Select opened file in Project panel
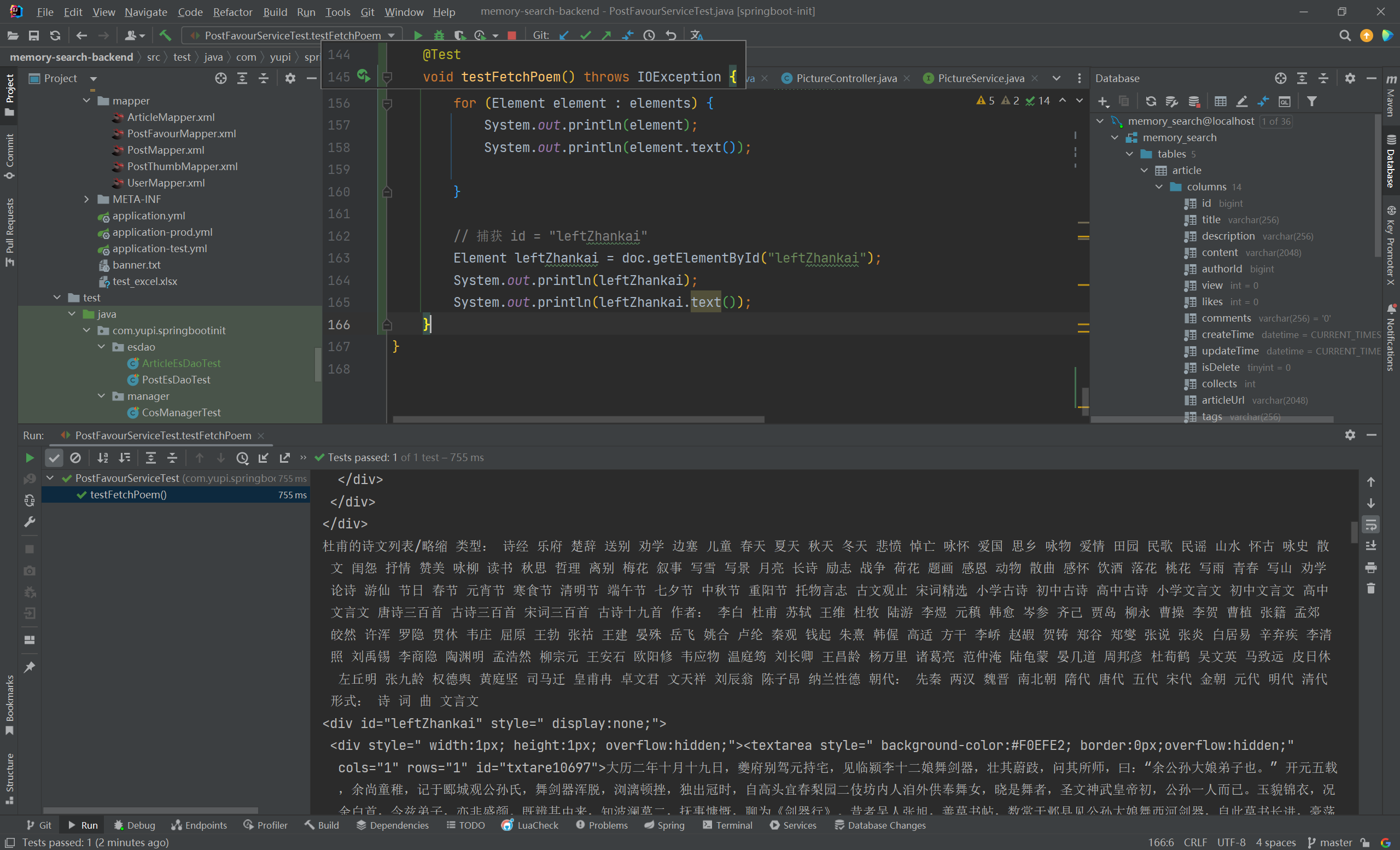The image size is (1400, 850). [220, 78]
